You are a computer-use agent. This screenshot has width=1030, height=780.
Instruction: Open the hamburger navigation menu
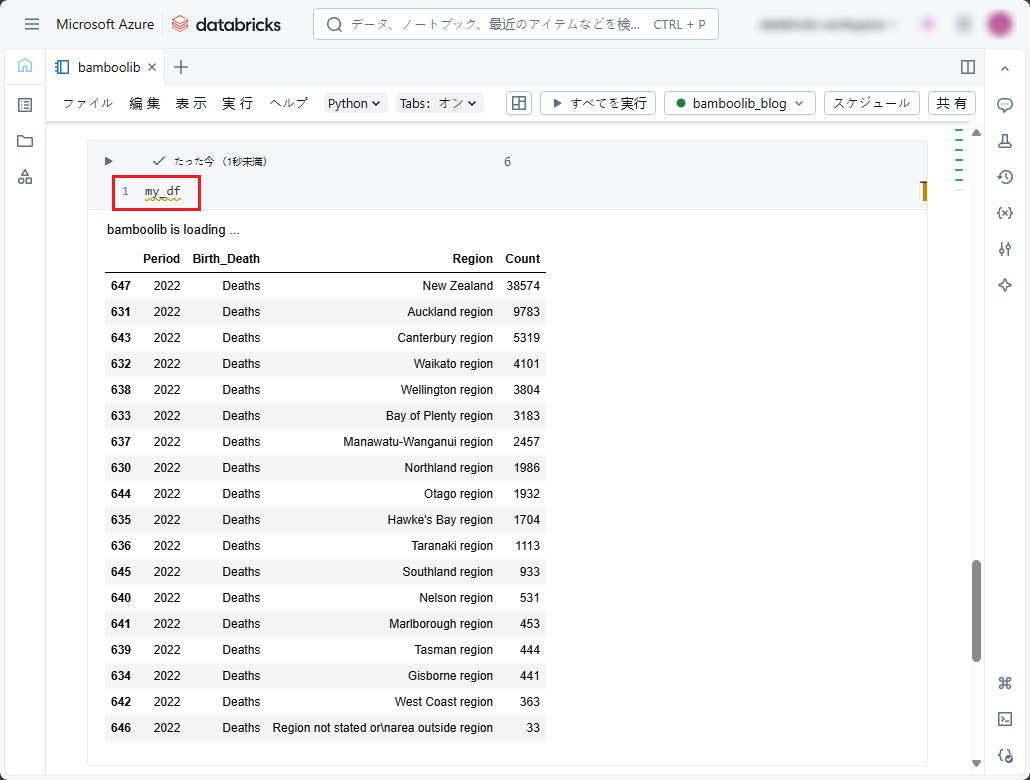click(32, 24)
